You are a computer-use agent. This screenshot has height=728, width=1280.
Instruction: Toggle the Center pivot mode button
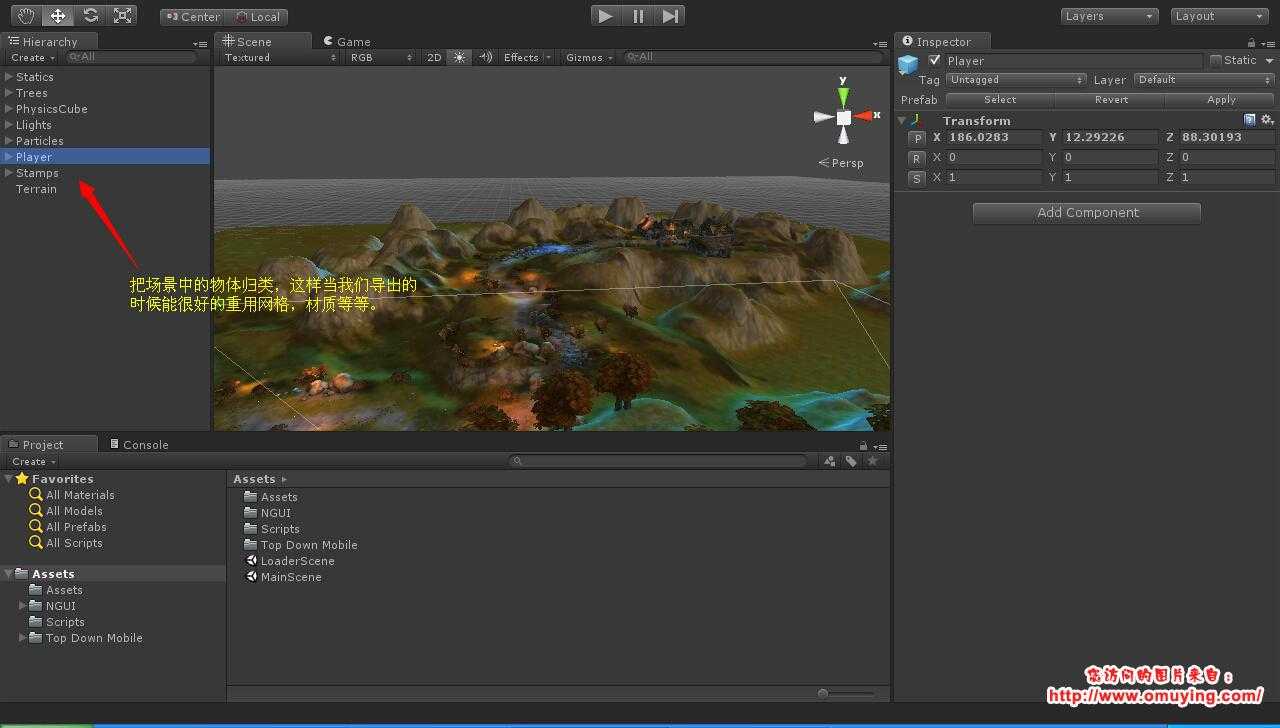[x=193, y=16]
